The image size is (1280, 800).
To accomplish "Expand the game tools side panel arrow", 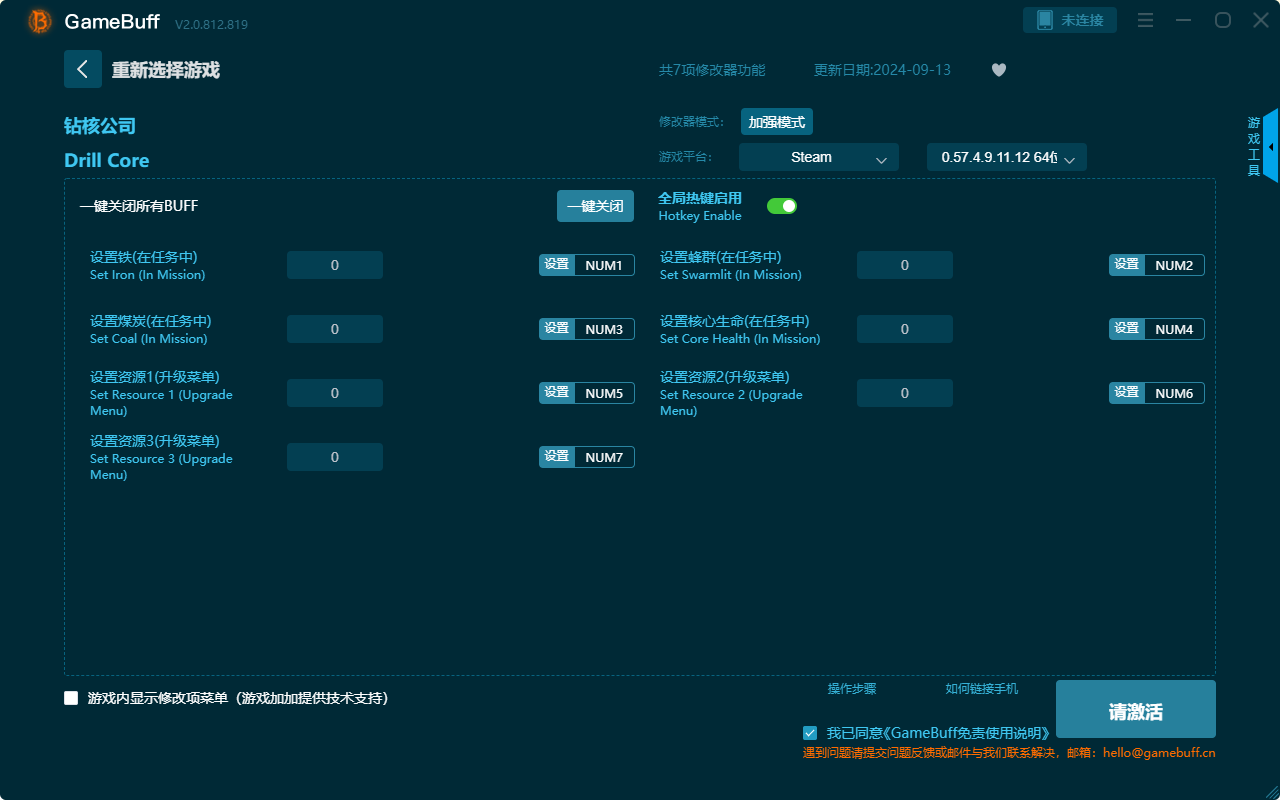I will pyautogui.click(x=1270, y=146).
